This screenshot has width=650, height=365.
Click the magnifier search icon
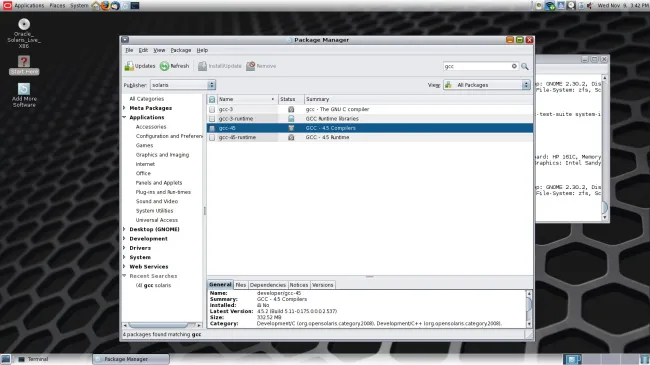525,66
